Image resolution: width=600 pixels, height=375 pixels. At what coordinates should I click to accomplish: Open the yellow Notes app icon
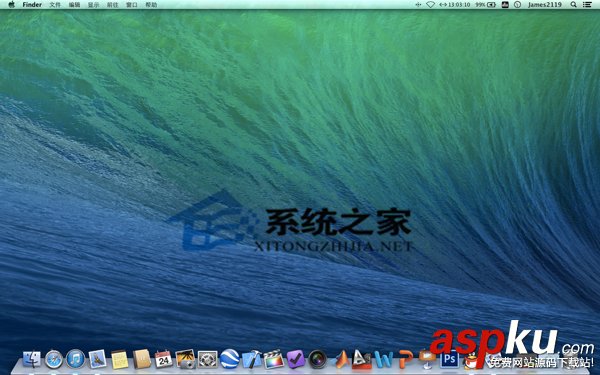[120, 360]
